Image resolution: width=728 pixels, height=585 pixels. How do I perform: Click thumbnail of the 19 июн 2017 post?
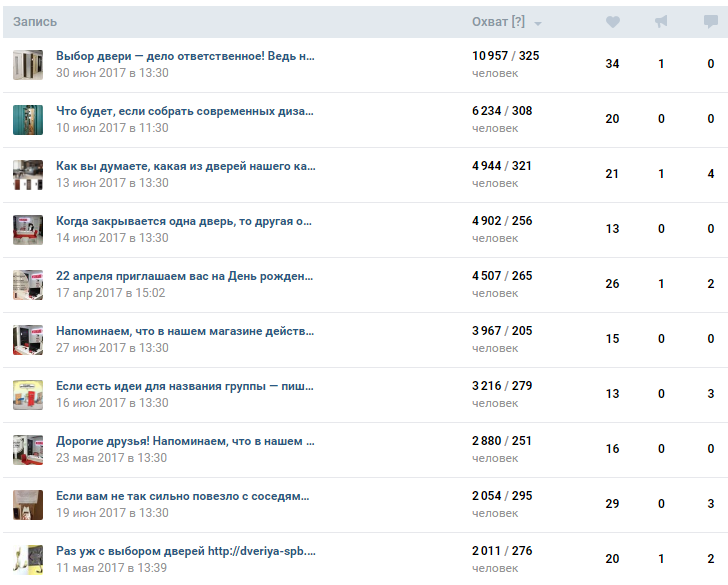point(28,505)
